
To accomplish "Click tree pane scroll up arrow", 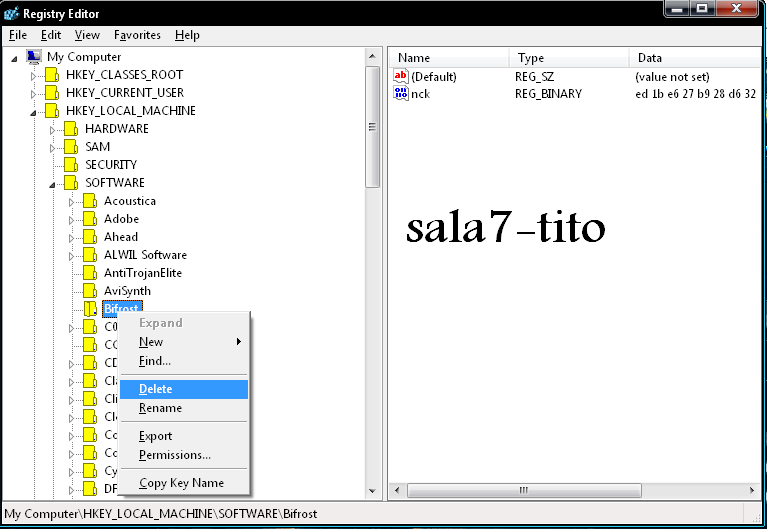I will (x=372, y=56).
